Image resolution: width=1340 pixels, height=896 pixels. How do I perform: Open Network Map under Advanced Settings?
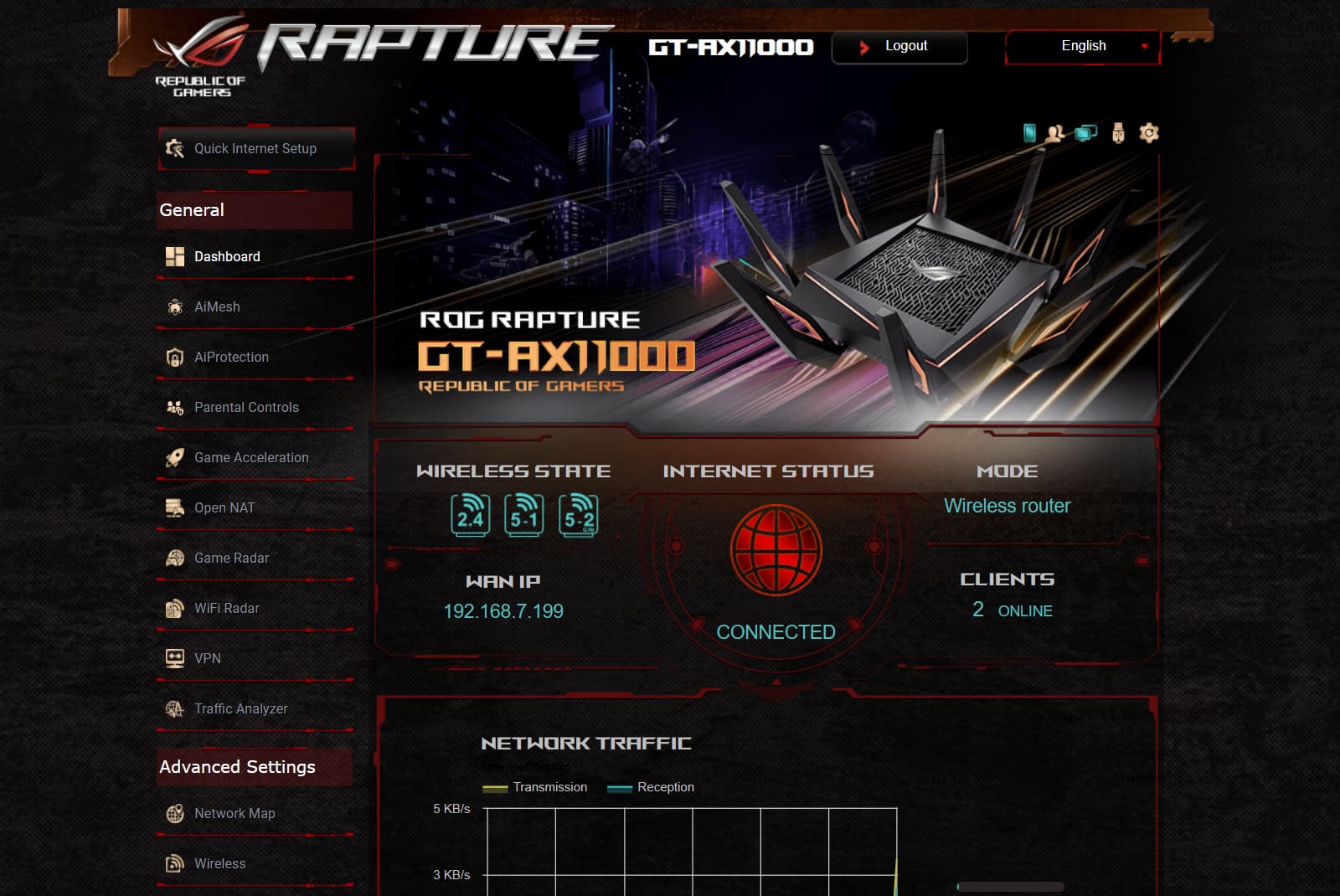click(x=255, y=813)
